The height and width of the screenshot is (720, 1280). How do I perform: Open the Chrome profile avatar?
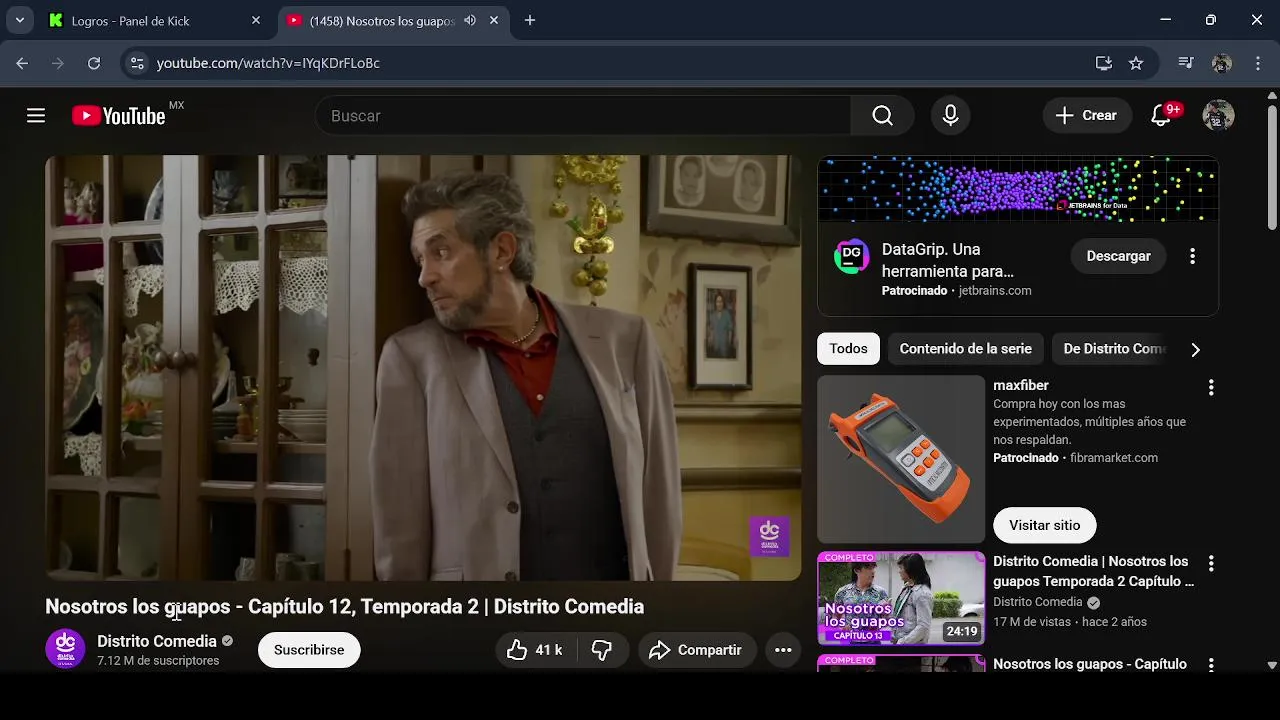(x=1221, y=63)
